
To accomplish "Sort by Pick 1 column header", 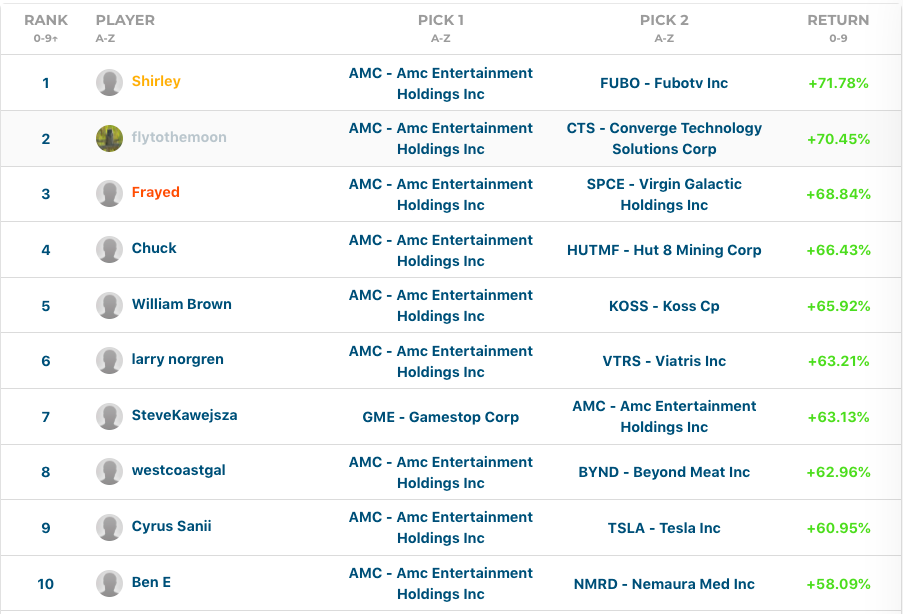I will (440, 20).
